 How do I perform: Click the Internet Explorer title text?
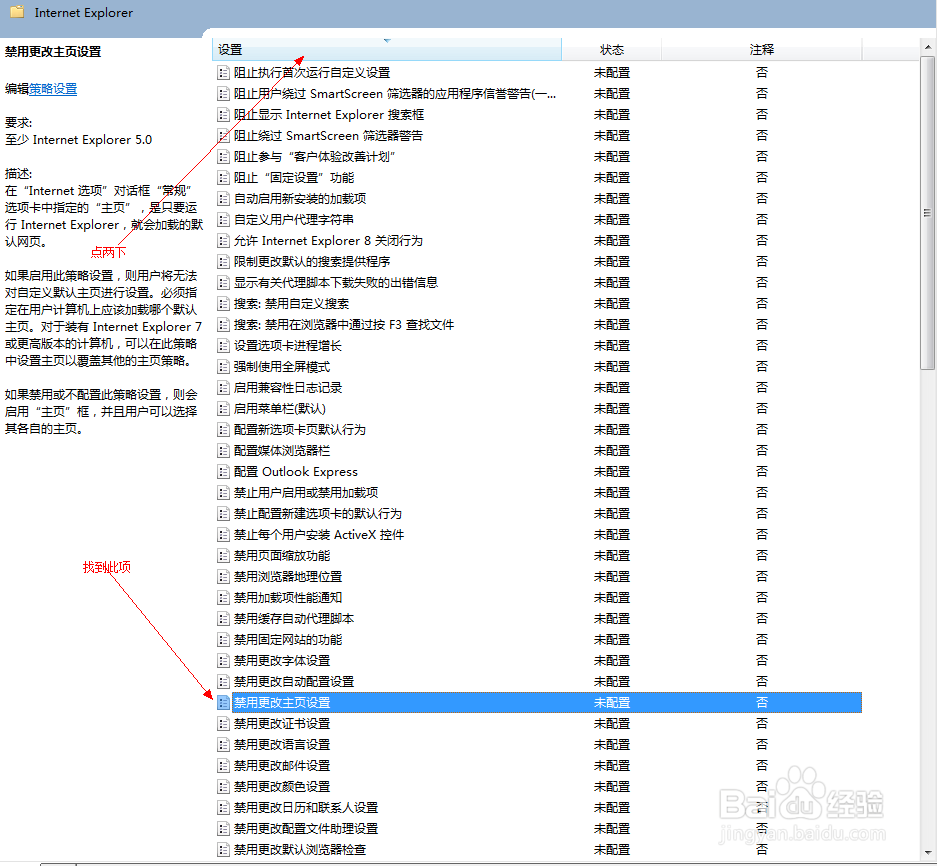pyautogui.click(x=84, y=13)
